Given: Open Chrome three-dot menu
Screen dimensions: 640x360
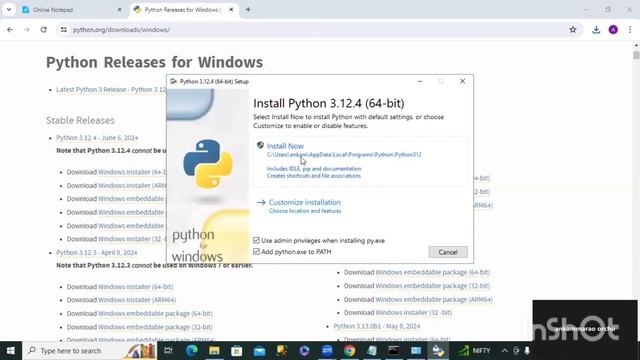Looking at the screenshot, I should [x=630, y=29].
